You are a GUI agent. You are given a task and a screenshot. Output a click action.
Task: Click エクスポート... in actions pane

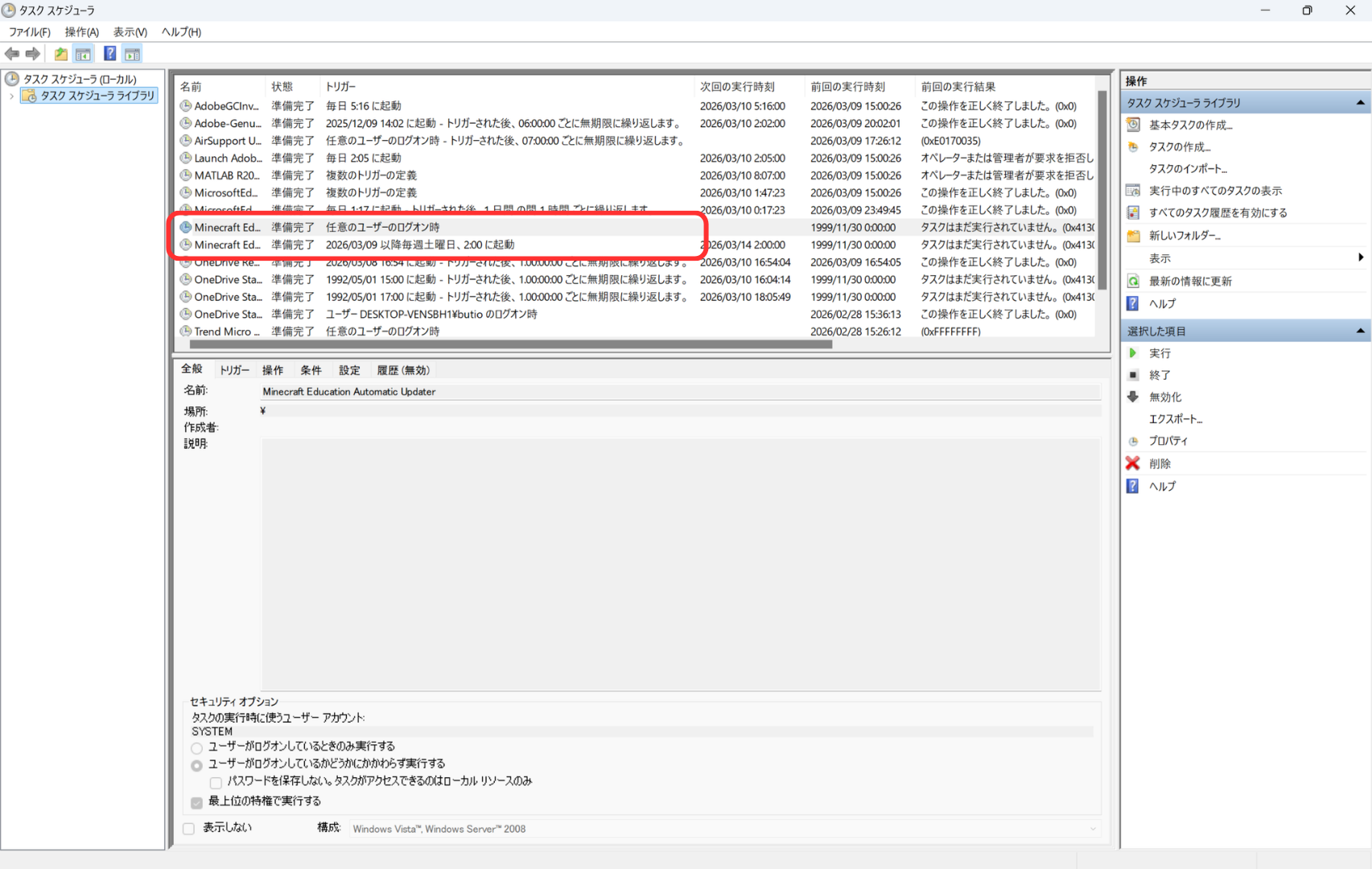pyautogui.click(x=1175, y=419)
